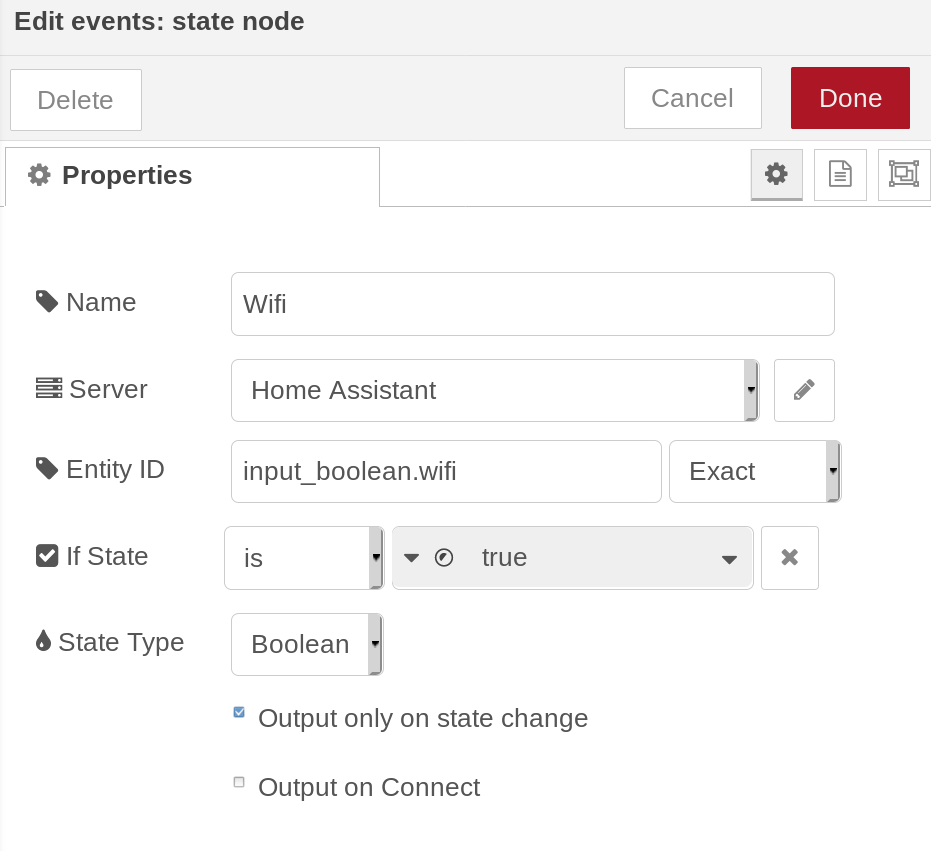The height and width of the screenshot is (851, 931).
Task: Edit Home Assistant server with pencil icon
Action: click(804, 390)
